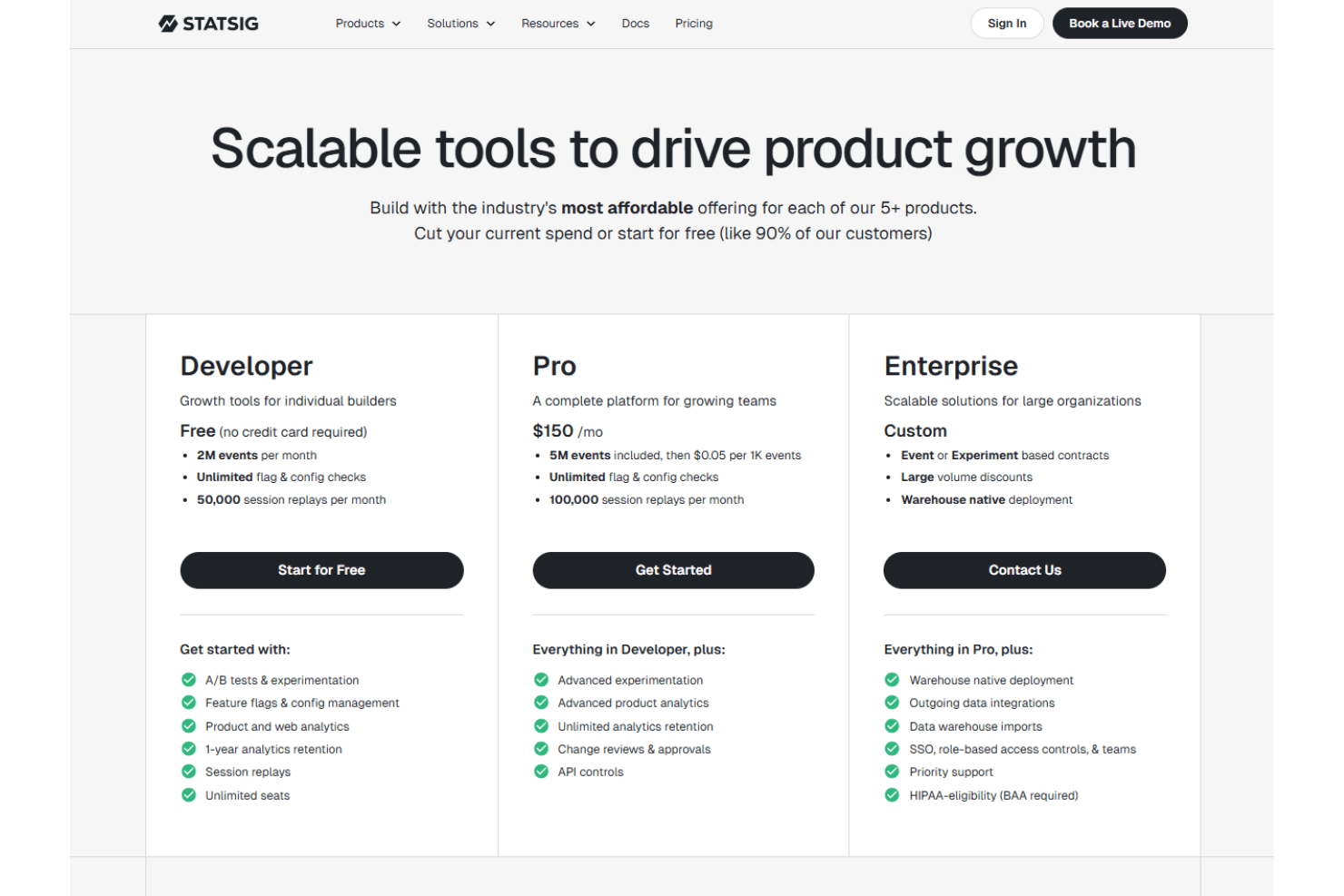The width and height of the screenshot is (1344, 896).
Task: Click checkmark beside Priority support
Action: 892,772
